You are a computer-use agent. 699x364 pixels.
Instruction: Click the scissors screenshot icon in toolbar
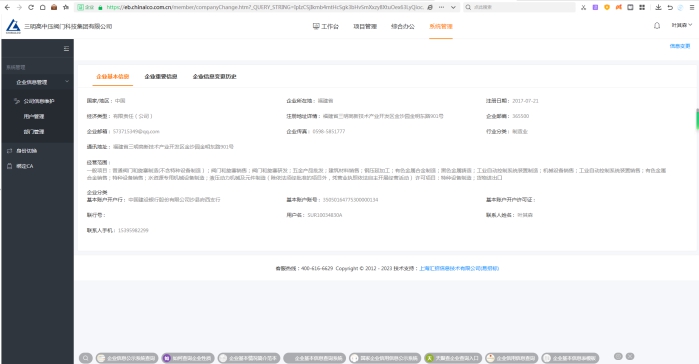[584, 7]
